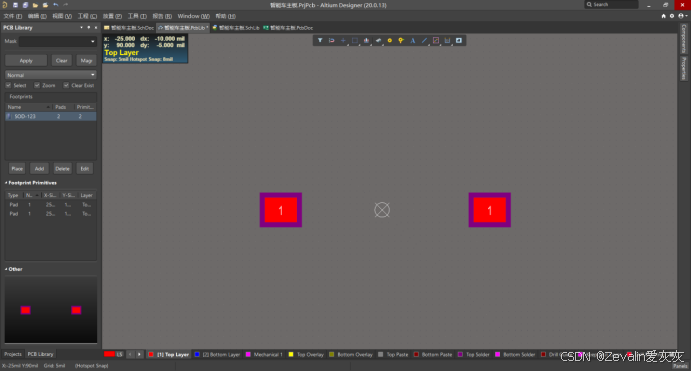692x371 pixels.
Task: Click the Delete footprint button
Action: coord(62,169)
